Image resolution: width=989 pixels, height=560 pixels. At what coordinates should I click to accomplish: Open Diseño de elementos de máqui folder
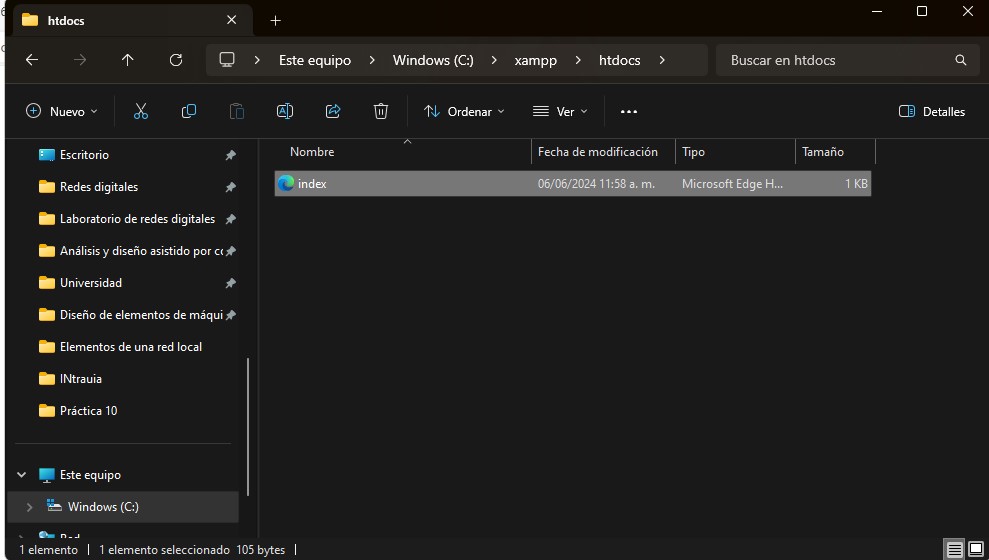pyautogui.click(x=141, y=315)
